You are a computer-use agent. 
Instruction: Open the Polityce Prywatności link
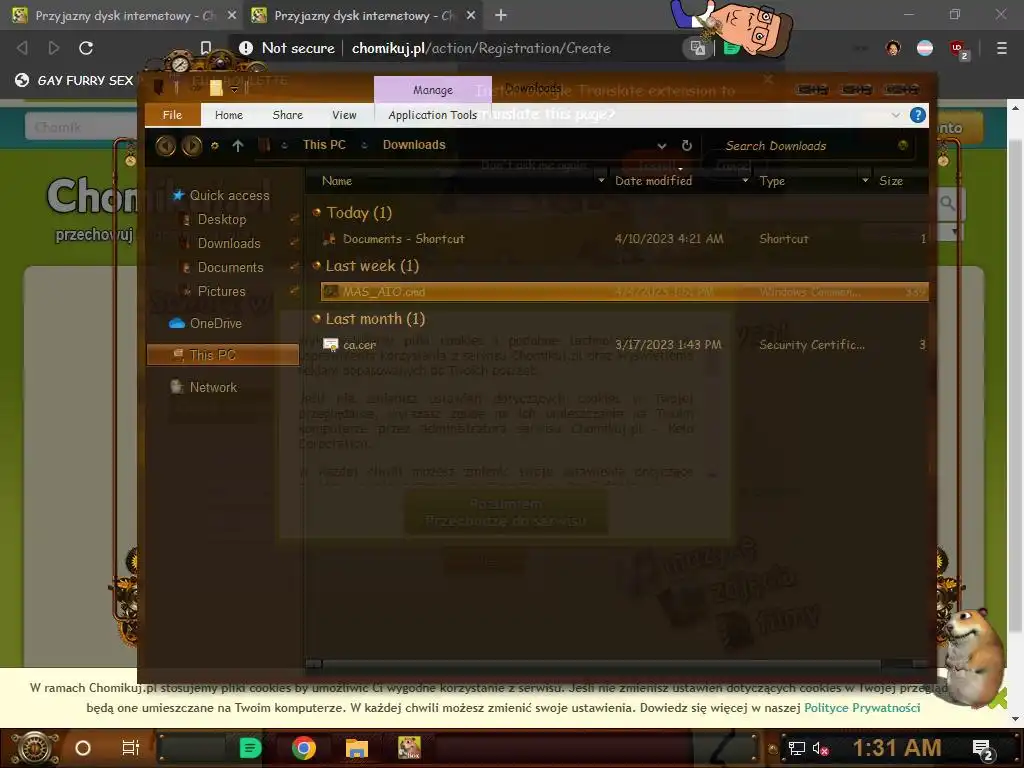861,708
